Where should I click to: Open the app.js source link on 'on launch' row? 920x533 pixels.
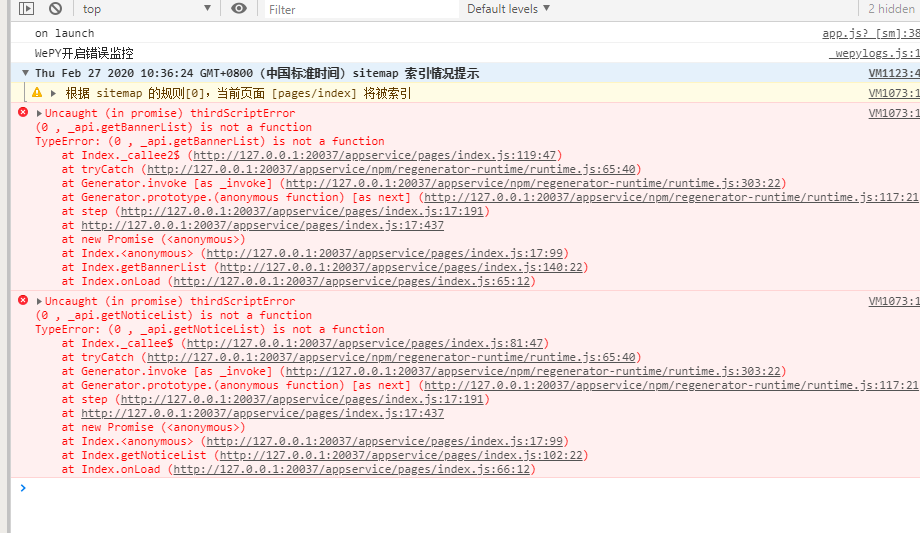point(871,33)
